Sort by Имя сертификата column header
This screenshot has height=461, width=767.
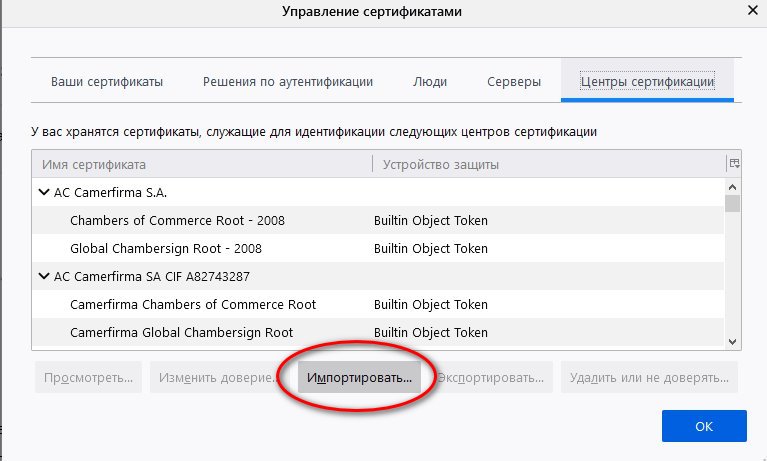pos(200,164)
